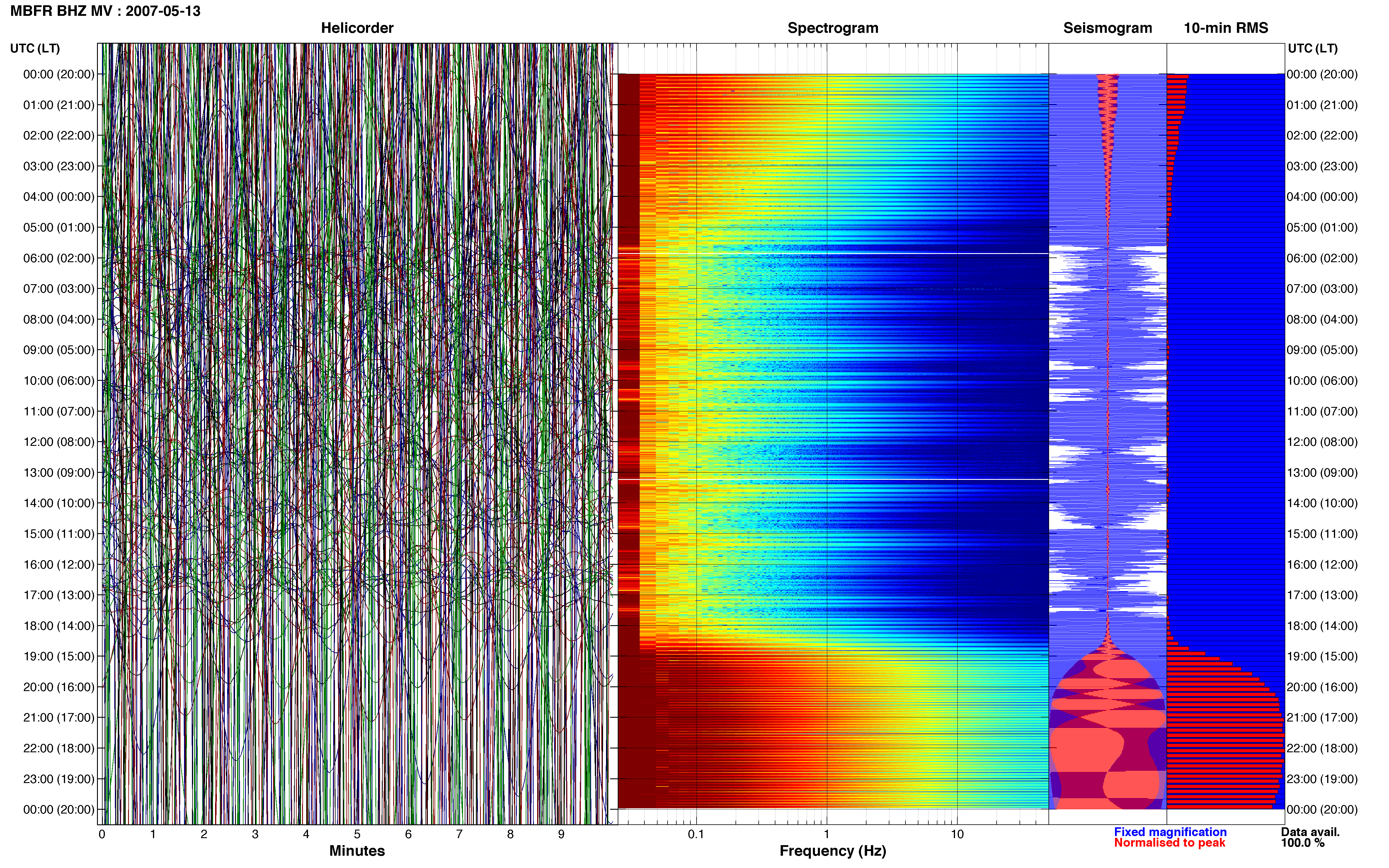Click the left '03:00 (23:00)' time label
Image resolution: width=1389 pixels, height=868 pixels.
[x=59, y=166]
